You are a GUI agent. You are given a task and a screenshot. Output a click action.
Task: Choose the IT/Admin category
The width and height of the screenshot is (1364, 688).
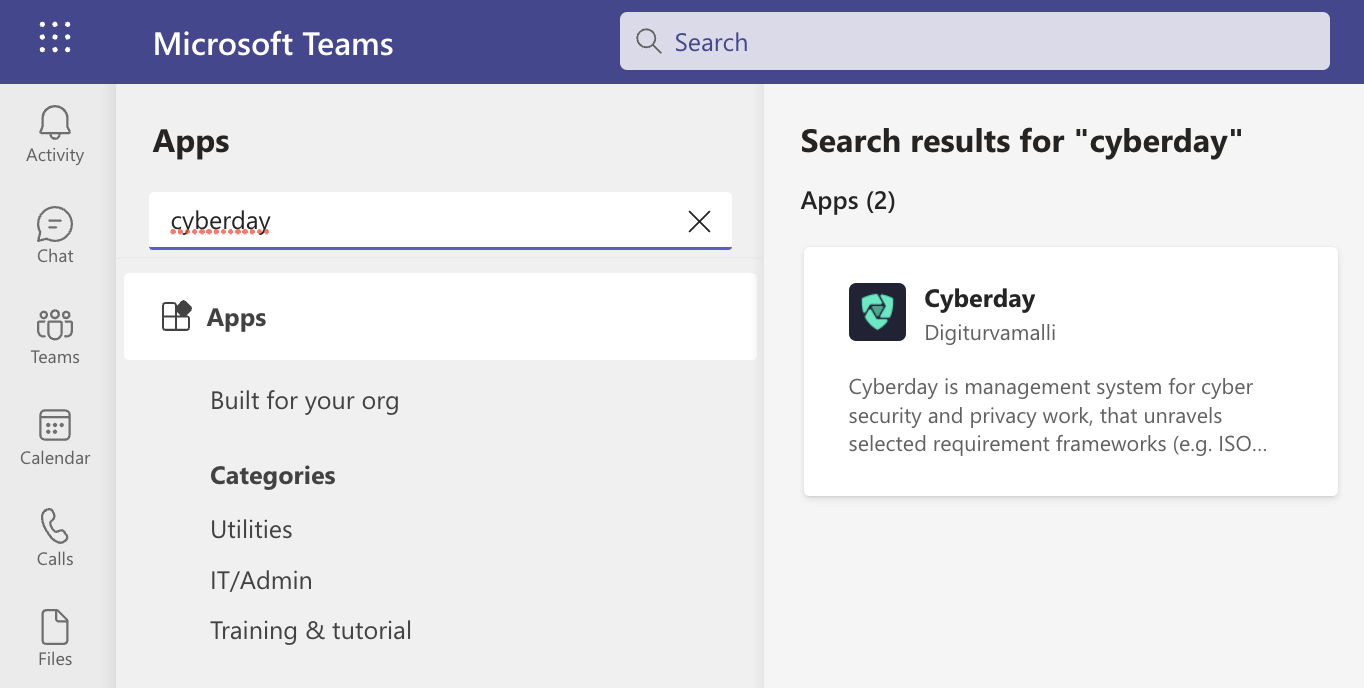click(261, 580)
